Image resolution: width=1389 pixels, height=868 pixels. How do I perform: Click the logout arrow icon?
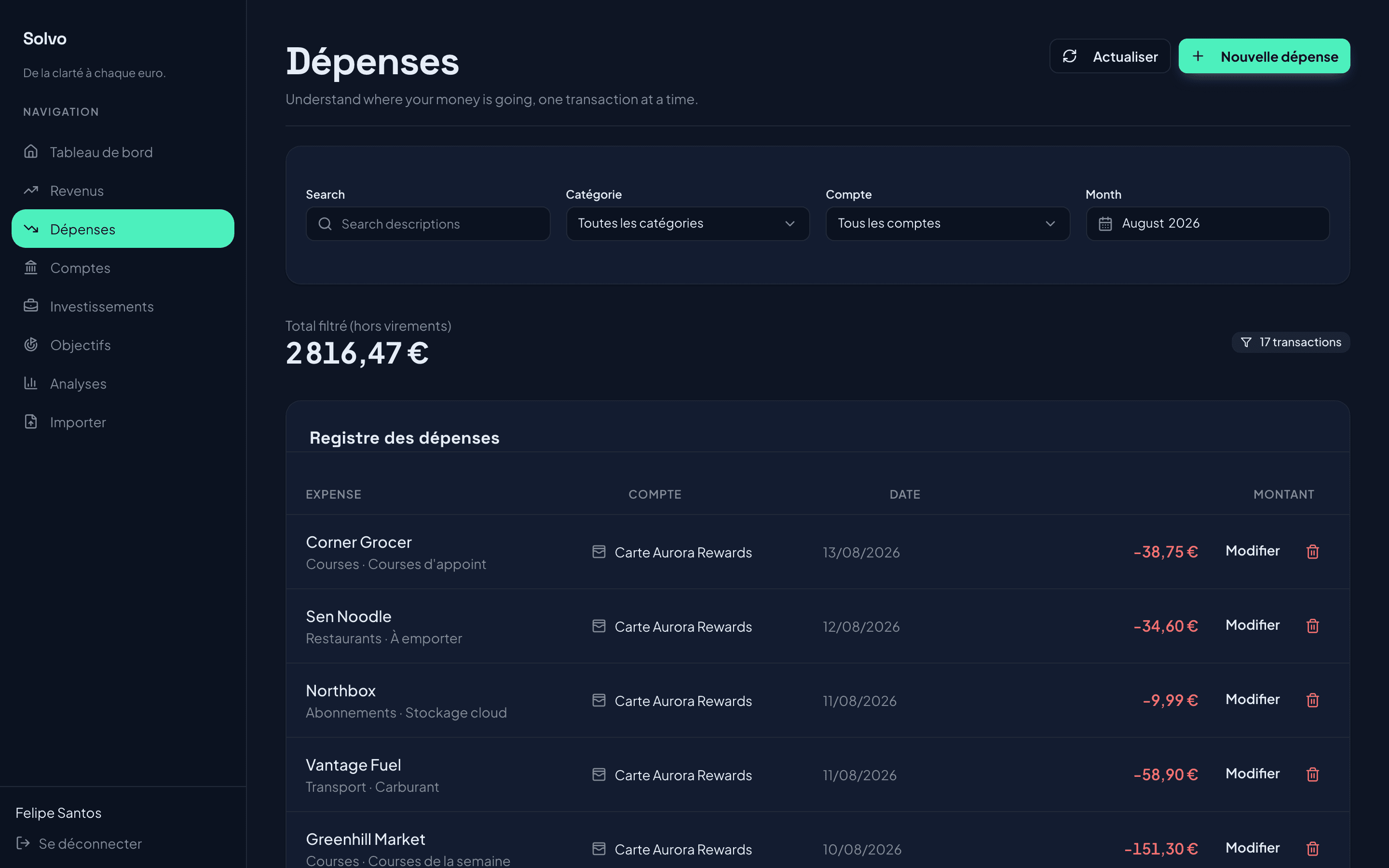[x=23, y=843]
